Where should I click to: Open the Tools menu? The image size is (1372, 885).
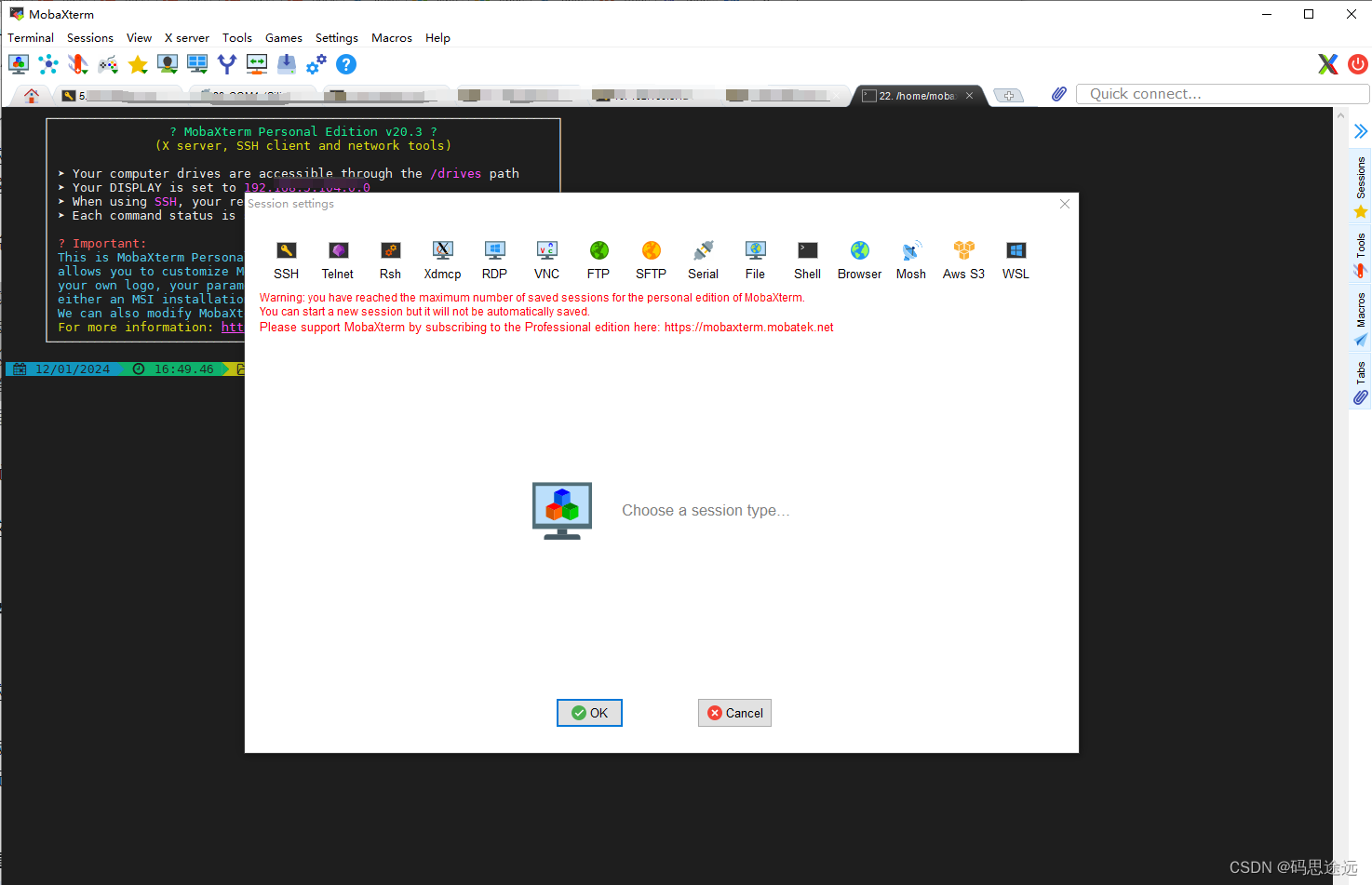click(237, 38)
